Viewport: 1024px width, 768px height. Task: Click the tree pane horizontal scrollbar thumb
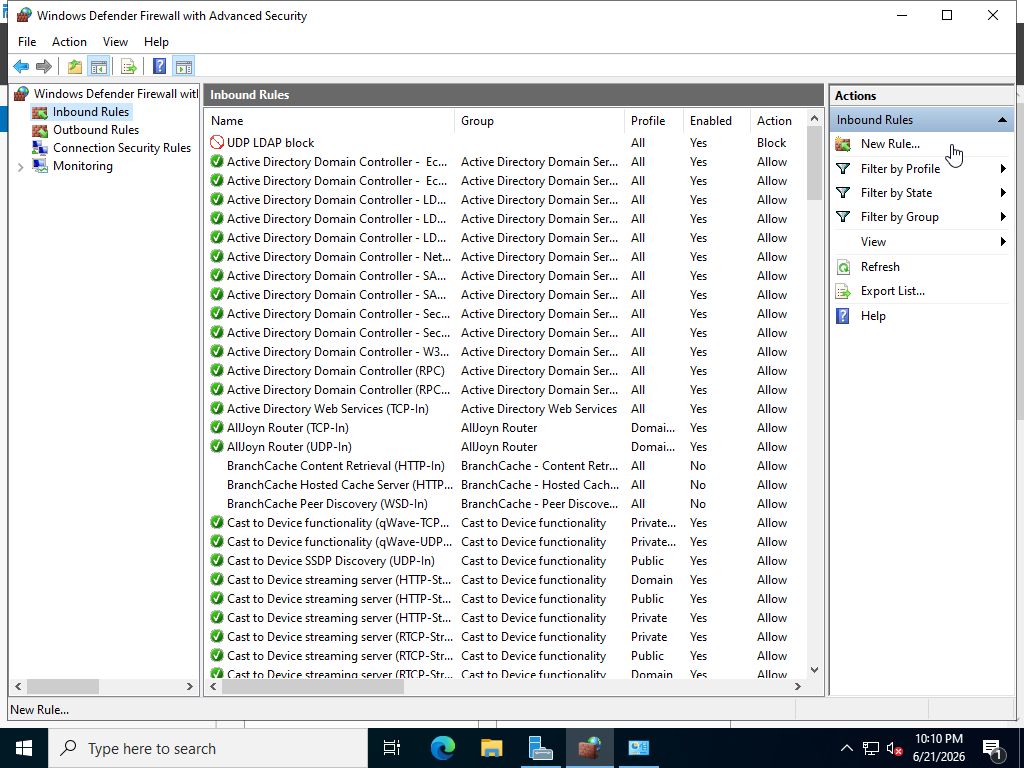pos(63,686)
